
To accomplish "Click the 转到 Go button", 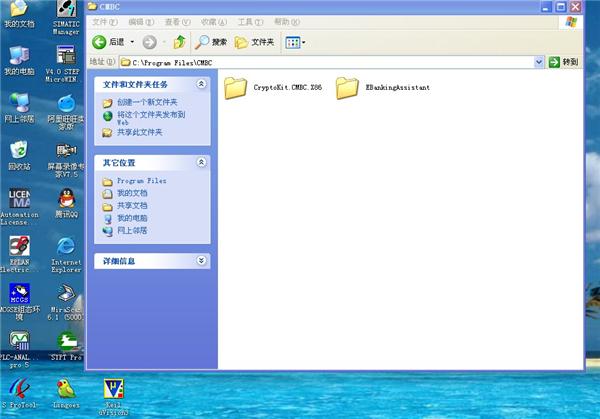I will (x=563, y=62).
